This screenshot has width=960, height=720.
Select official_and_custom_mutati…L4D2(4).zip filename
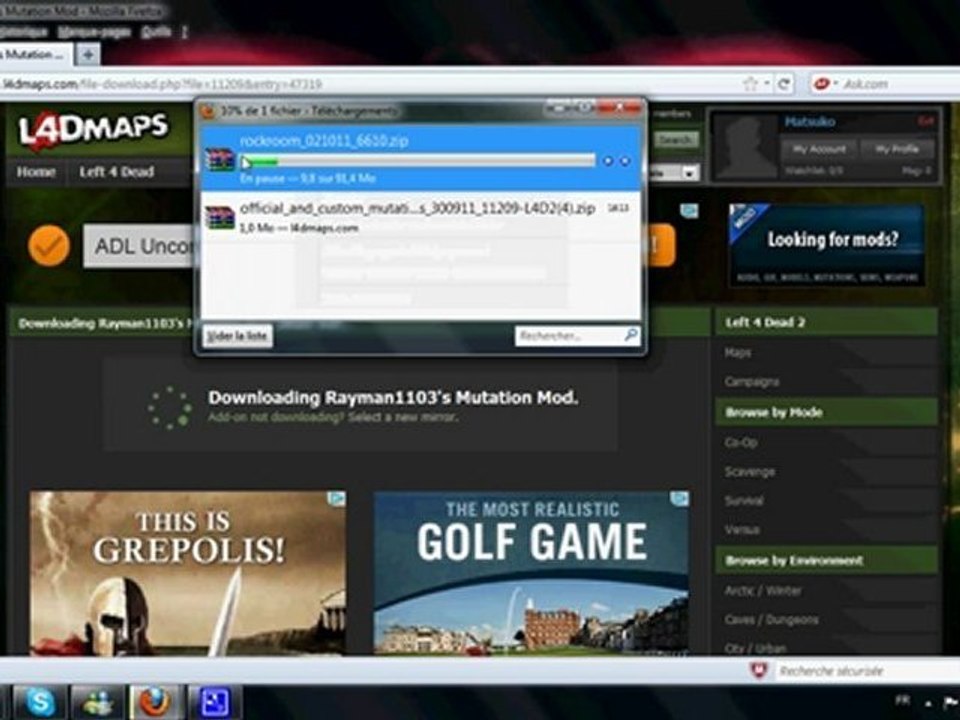pyautogui.click(x=418, y=209)
